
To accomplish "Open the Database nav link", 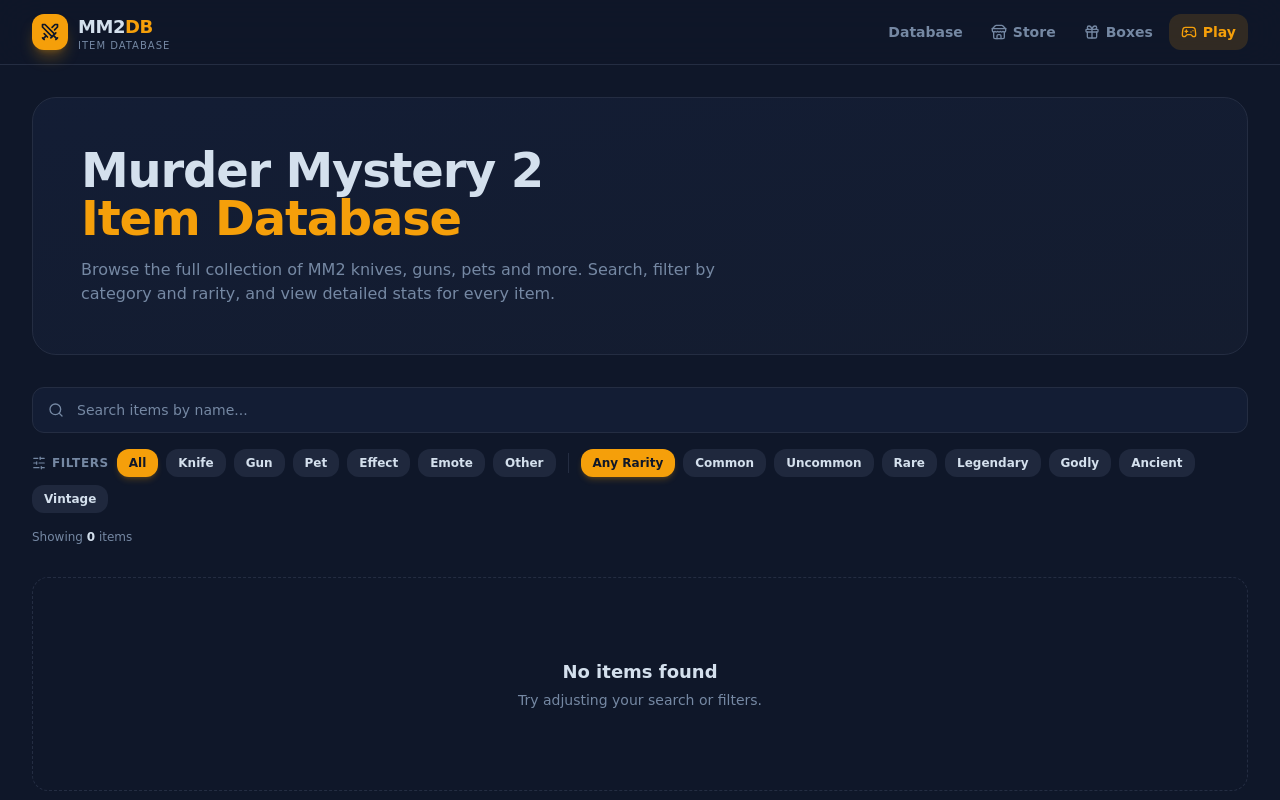I will [x=925, y=32].
